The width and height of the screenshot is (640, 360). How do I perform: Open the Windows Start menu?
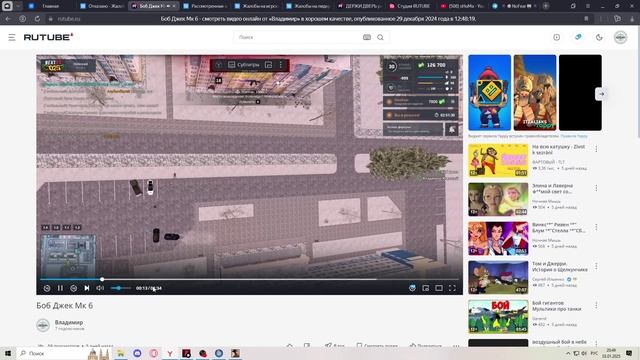point(8,353)
